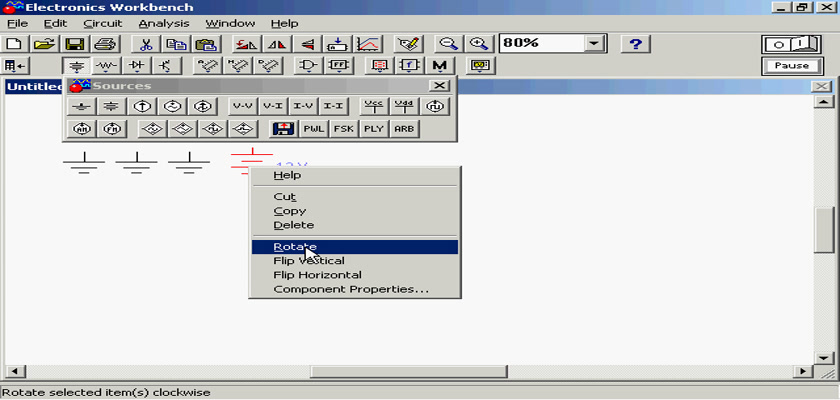Screen dimensions: 840x400
Task: Click the Flip Vertical toolbar icon
Action: coord(308,44)
